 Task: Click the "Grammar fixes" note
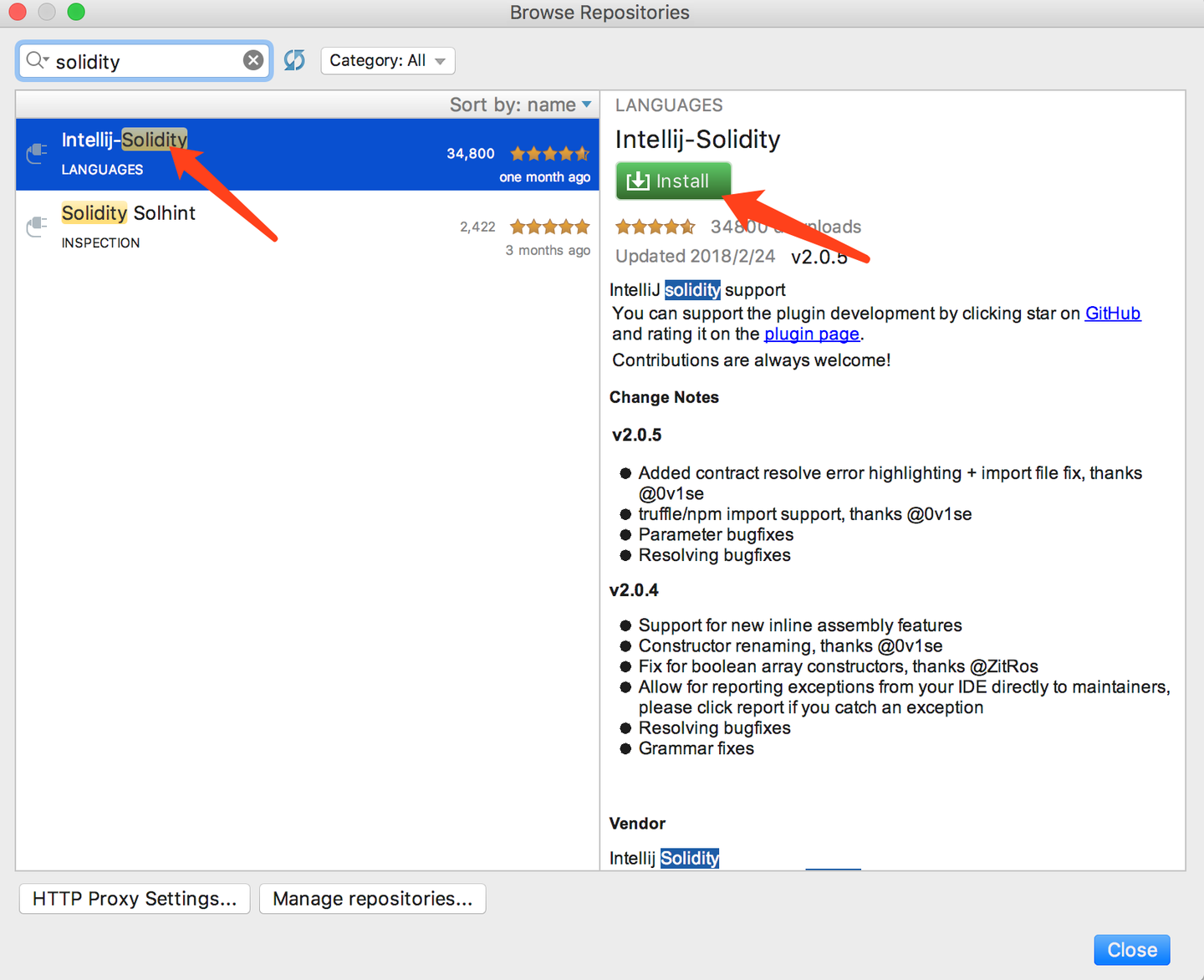[696, 749]
